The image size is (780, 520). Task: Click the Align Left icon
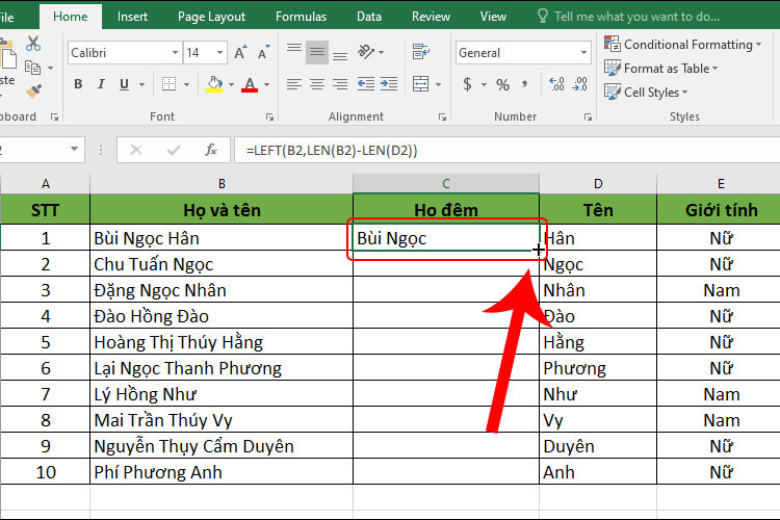pyautogui.click(x=294, y=84)
